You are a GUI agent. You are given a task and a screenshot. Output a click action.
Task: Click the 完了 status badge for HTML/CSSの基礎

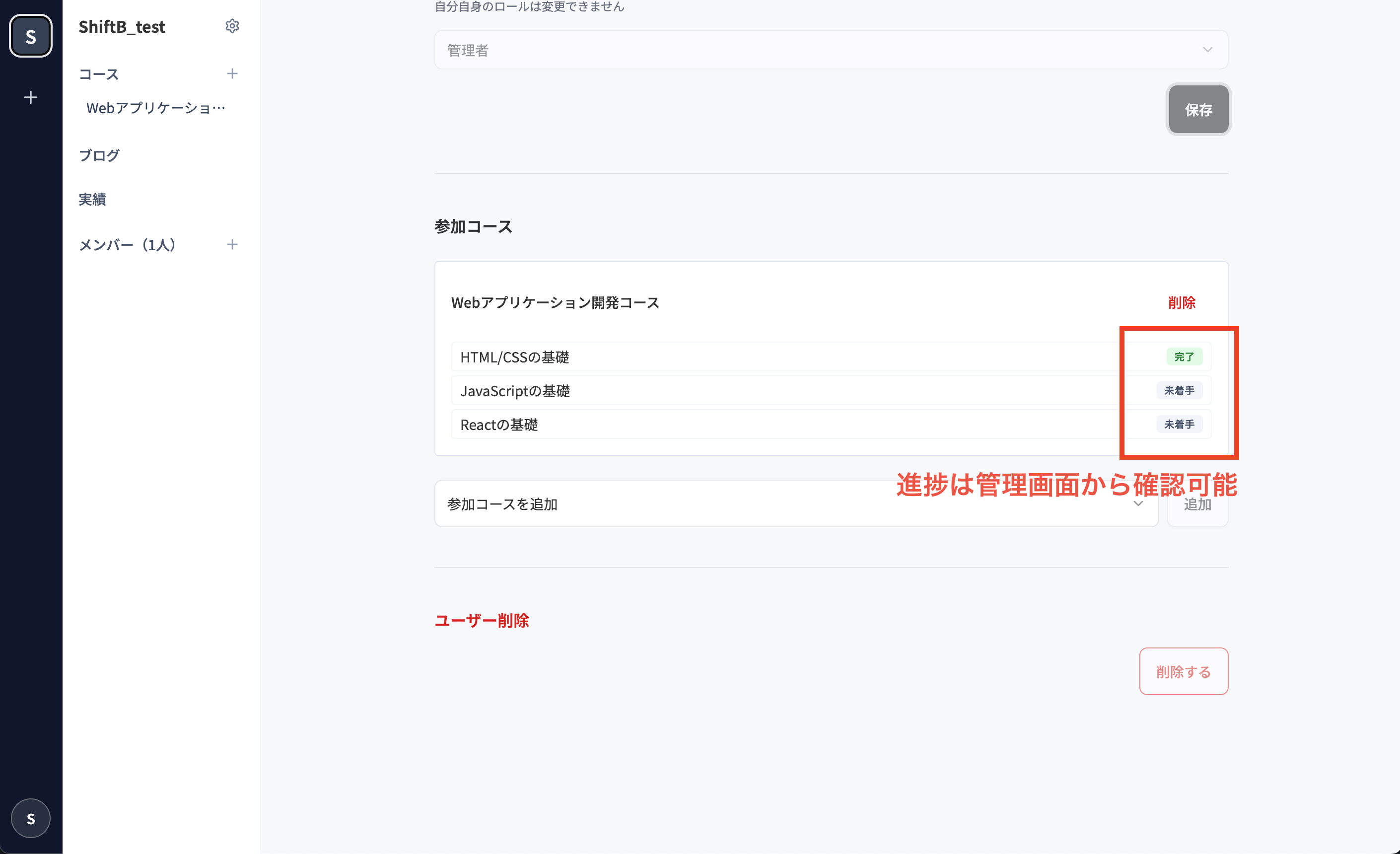[x=1184, y=357]
